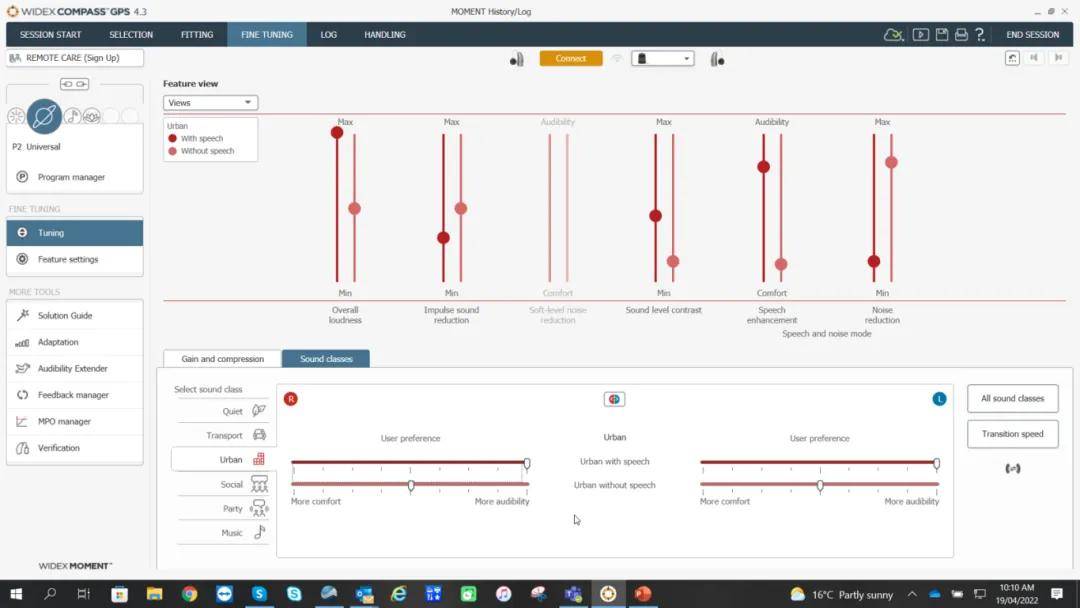
Task: Click the right hearing aid icon
Action: pos(517,59)
